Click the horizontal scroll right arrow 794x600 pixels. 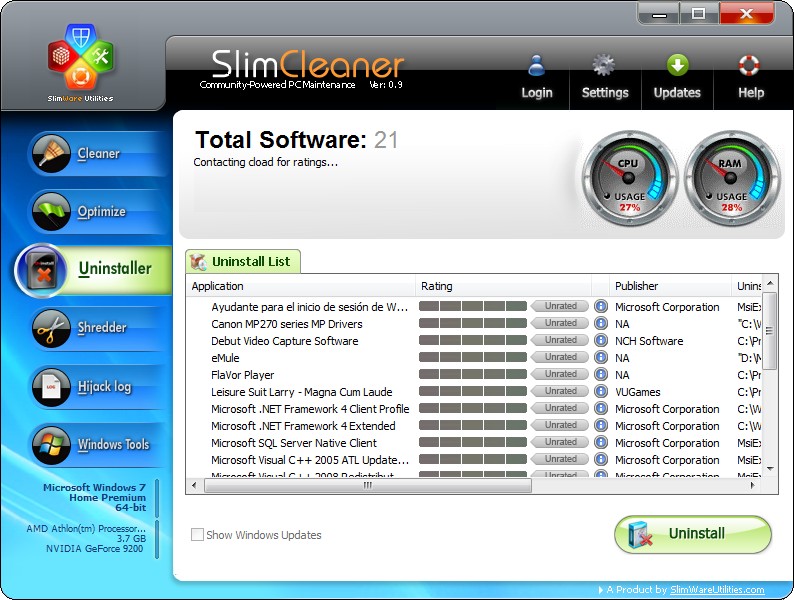(x=752, y=485)
